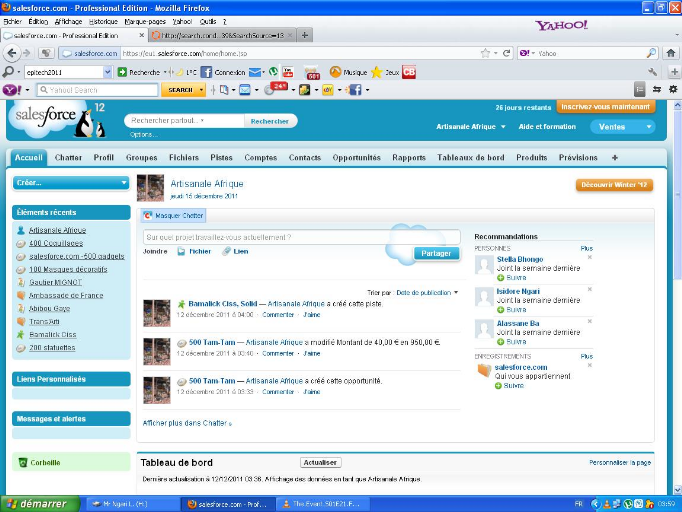
Task: Follow Stella Bhongo with Suivre plus icon
Action: 500,278
